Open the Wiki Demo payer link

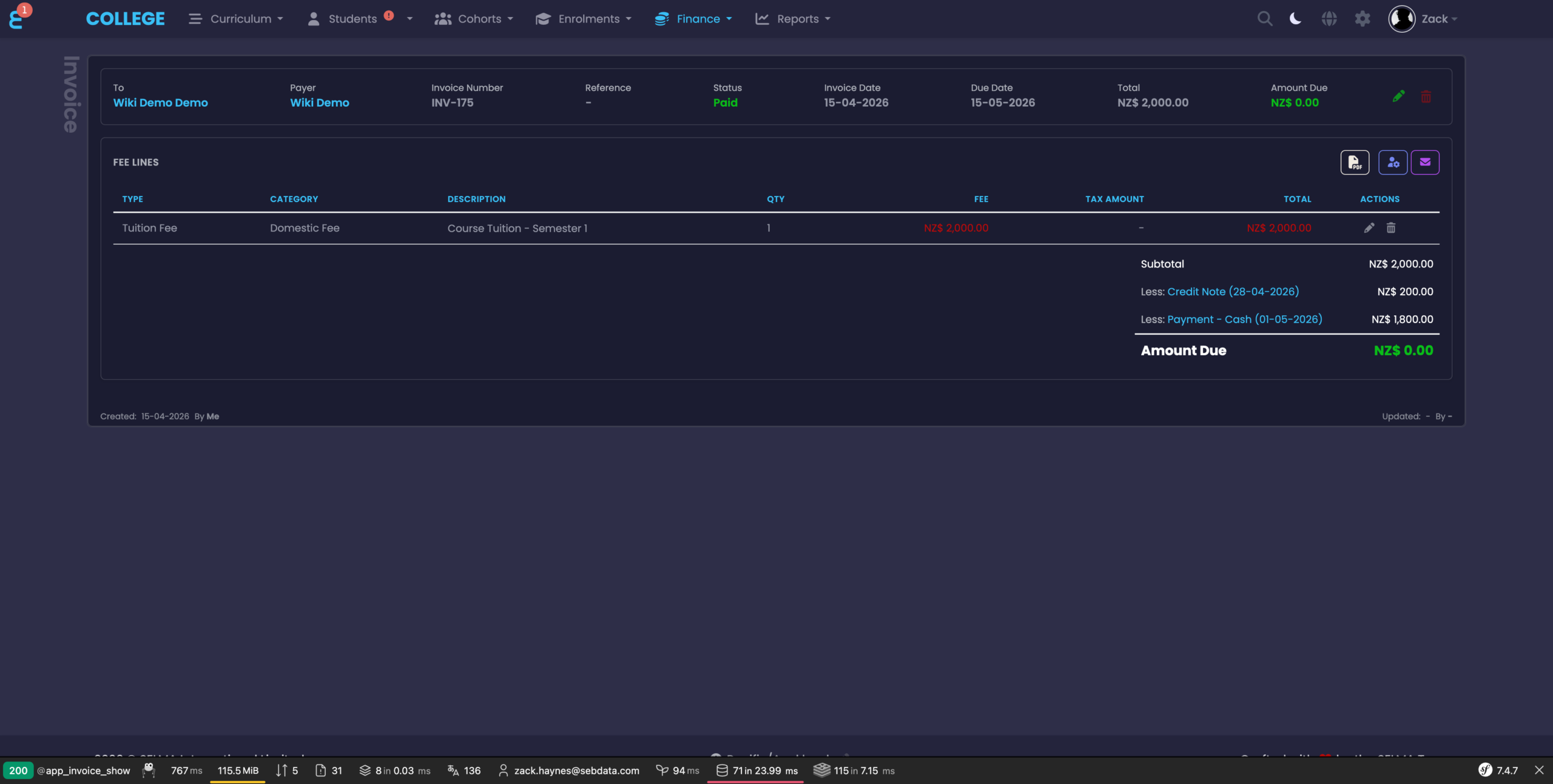(x=320, y=102)
